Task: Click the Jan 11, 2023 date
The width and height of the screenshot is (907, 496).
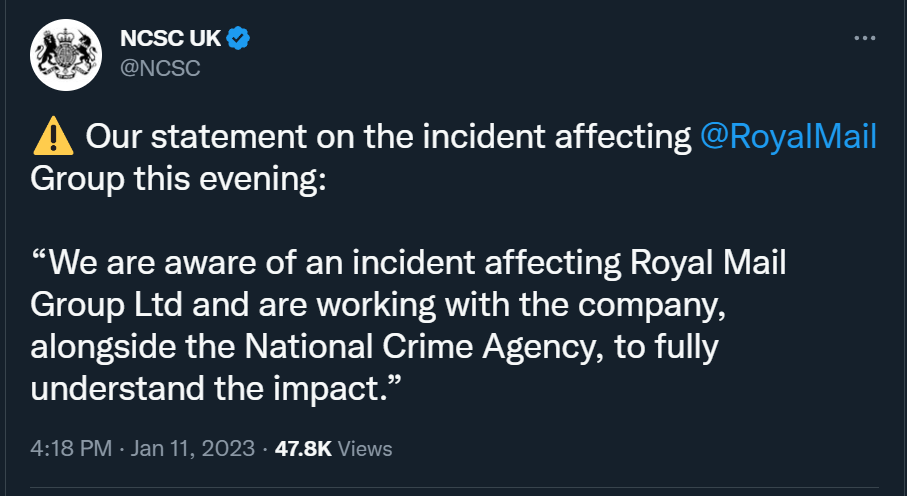Action: 193,449
